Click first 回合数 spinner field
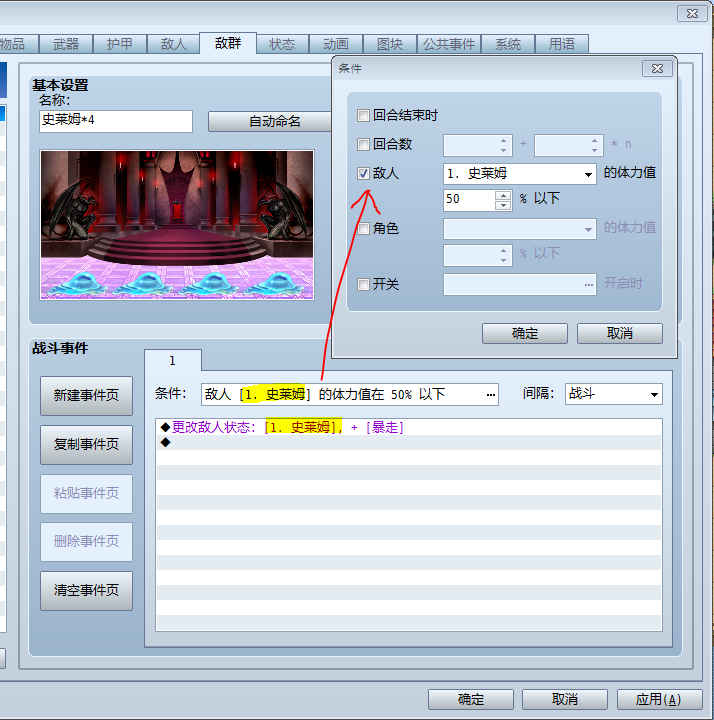714x720 pixels. [x=478, y=145]
